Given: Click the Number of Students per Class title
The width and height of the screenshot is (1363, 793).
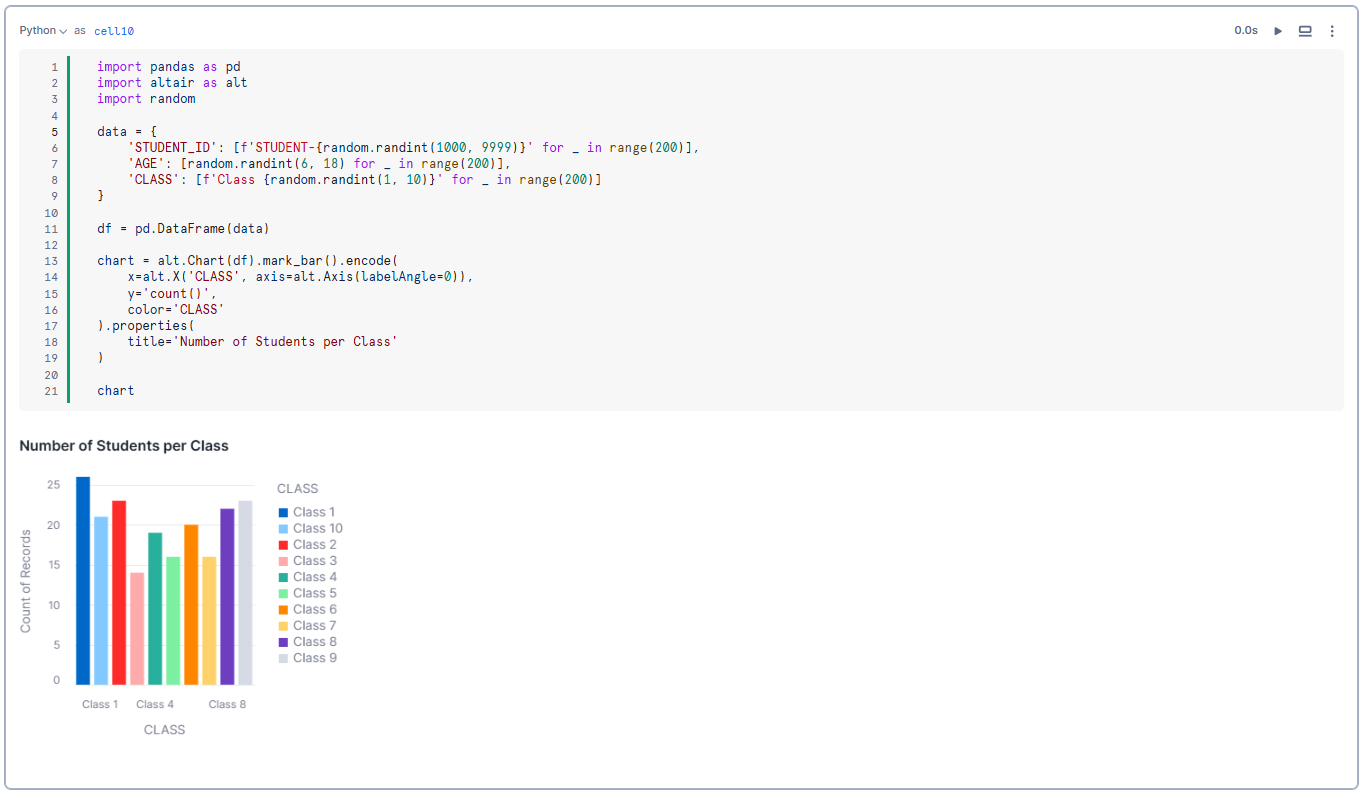Looking at the screenshot, I should (x=123, y=446).
